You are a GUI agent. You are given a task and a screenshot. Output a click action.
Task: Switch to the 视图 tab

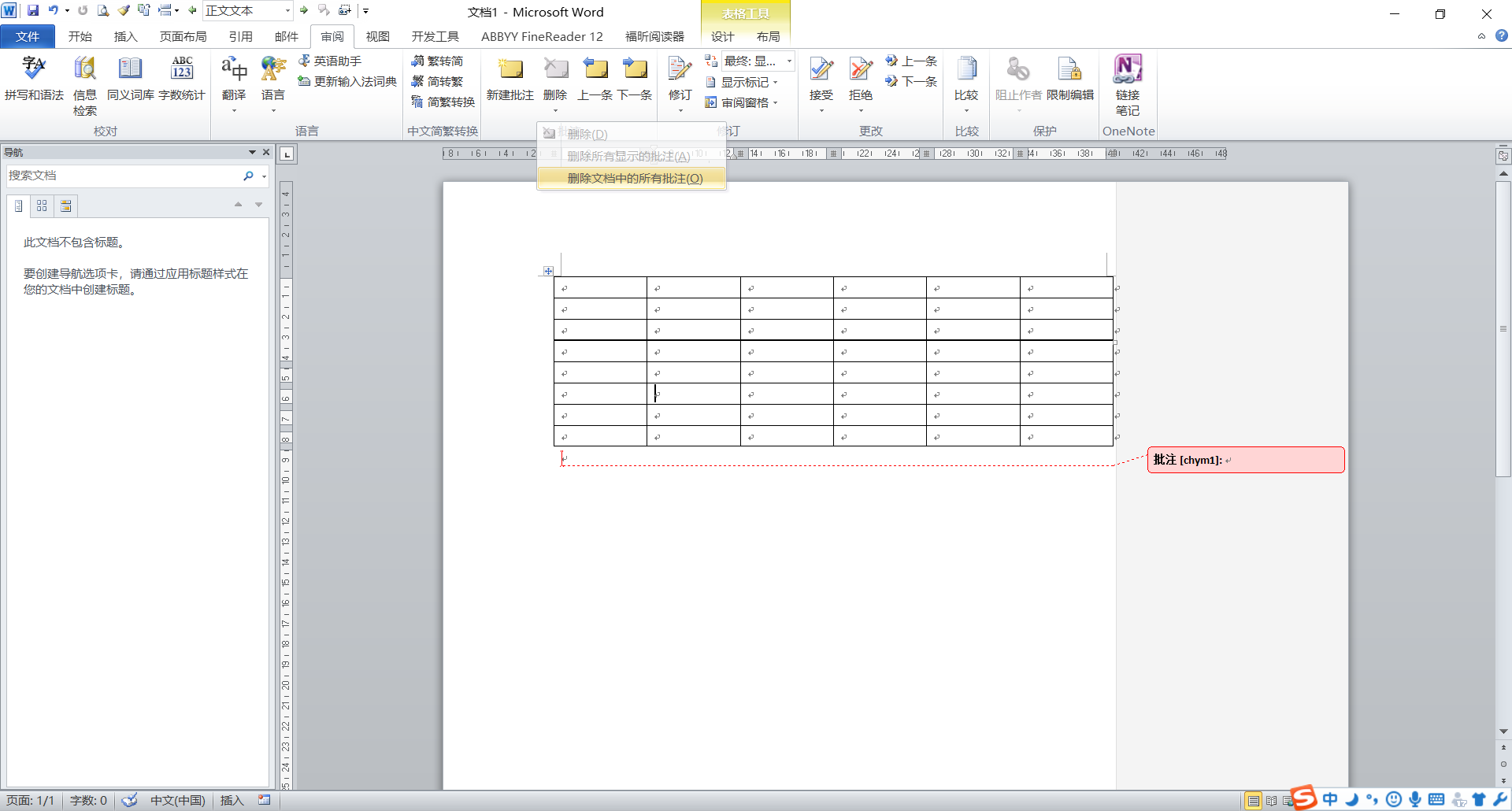click(378, 36)
